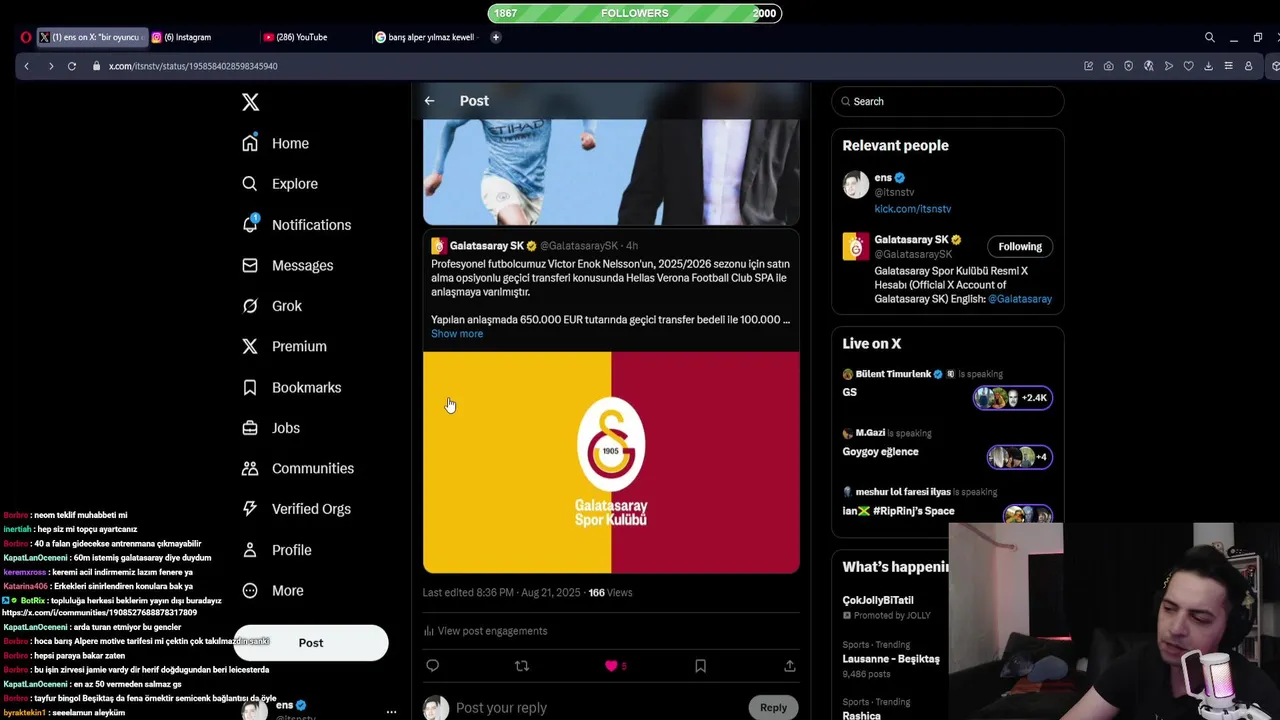Open the cropped player photo above the quoted post

[611, 172]
